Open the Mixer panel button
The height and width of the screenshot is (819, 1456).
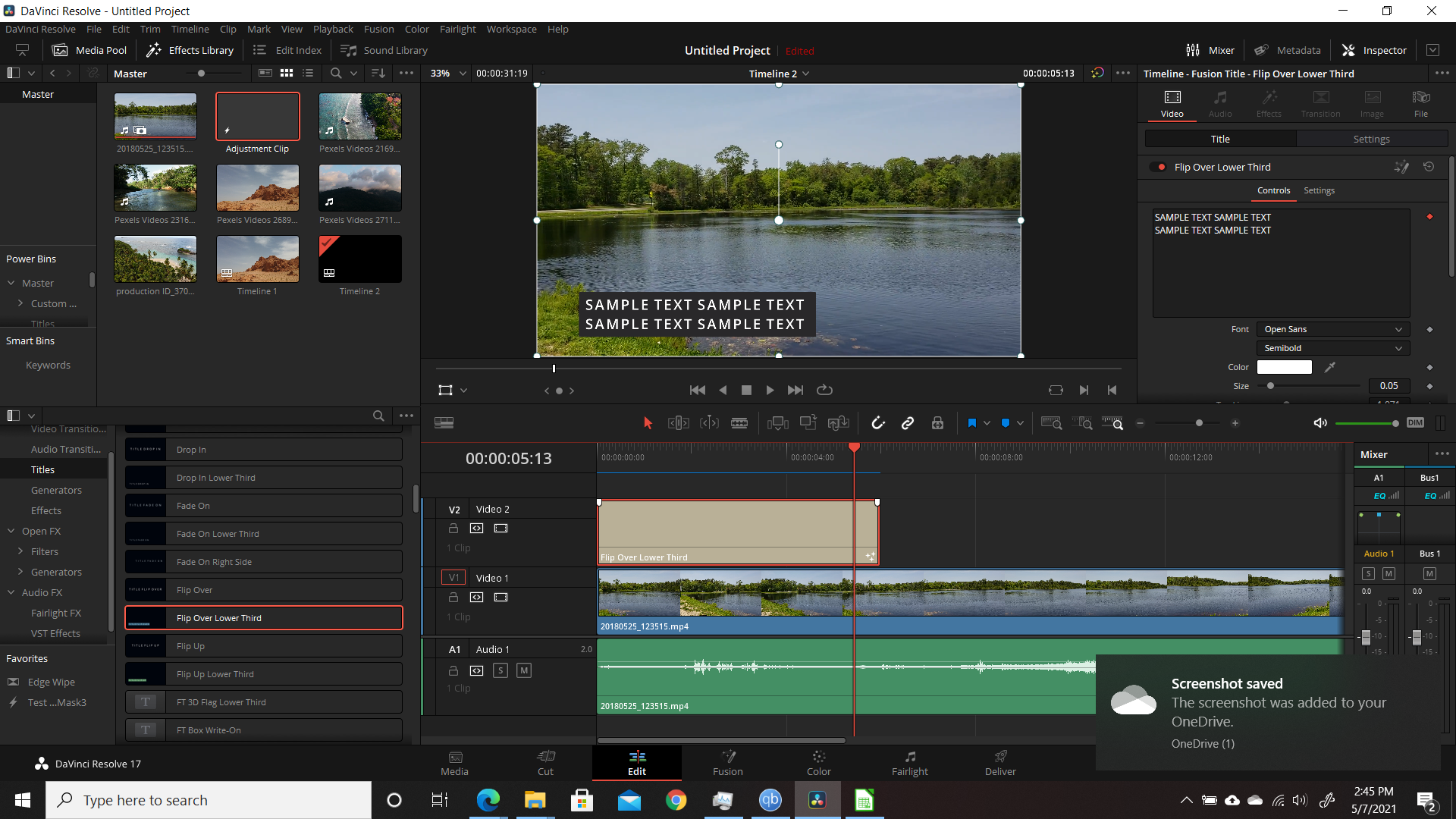point(1210,50)
